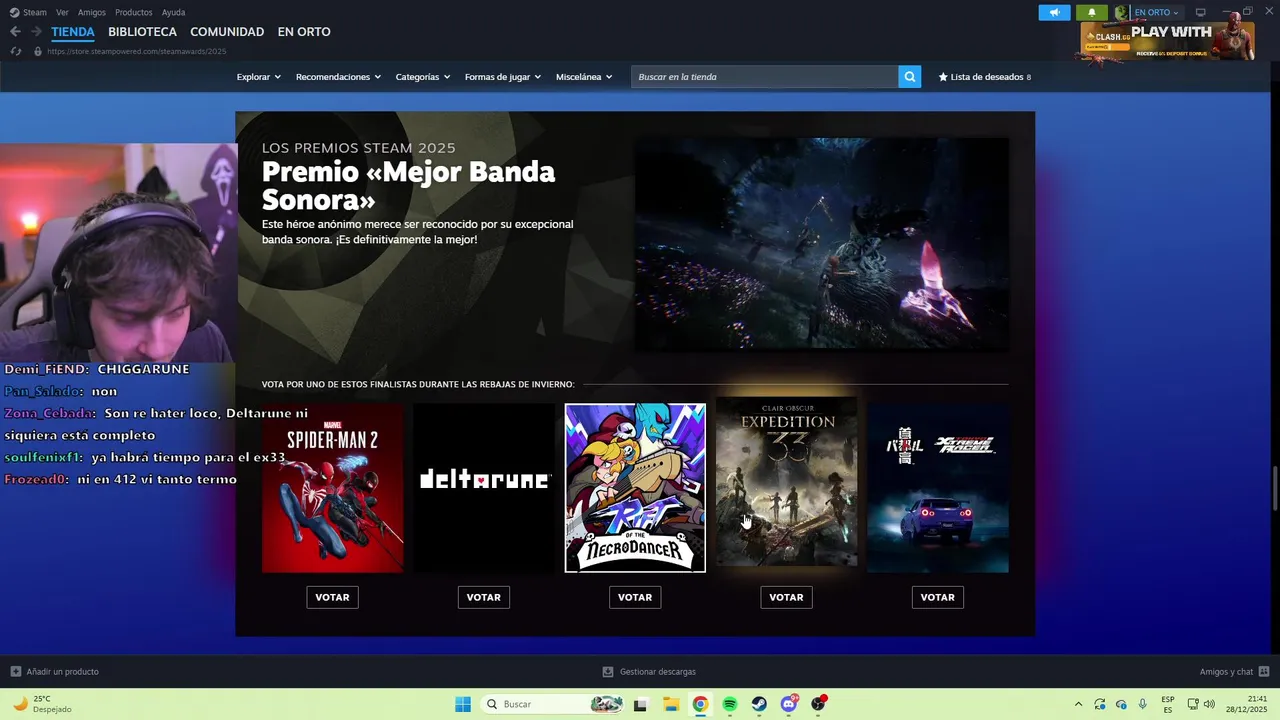Click the Windows taskbar Buscar search box
The height and width of the screenshot is (720, 1280).
point(552,704)
